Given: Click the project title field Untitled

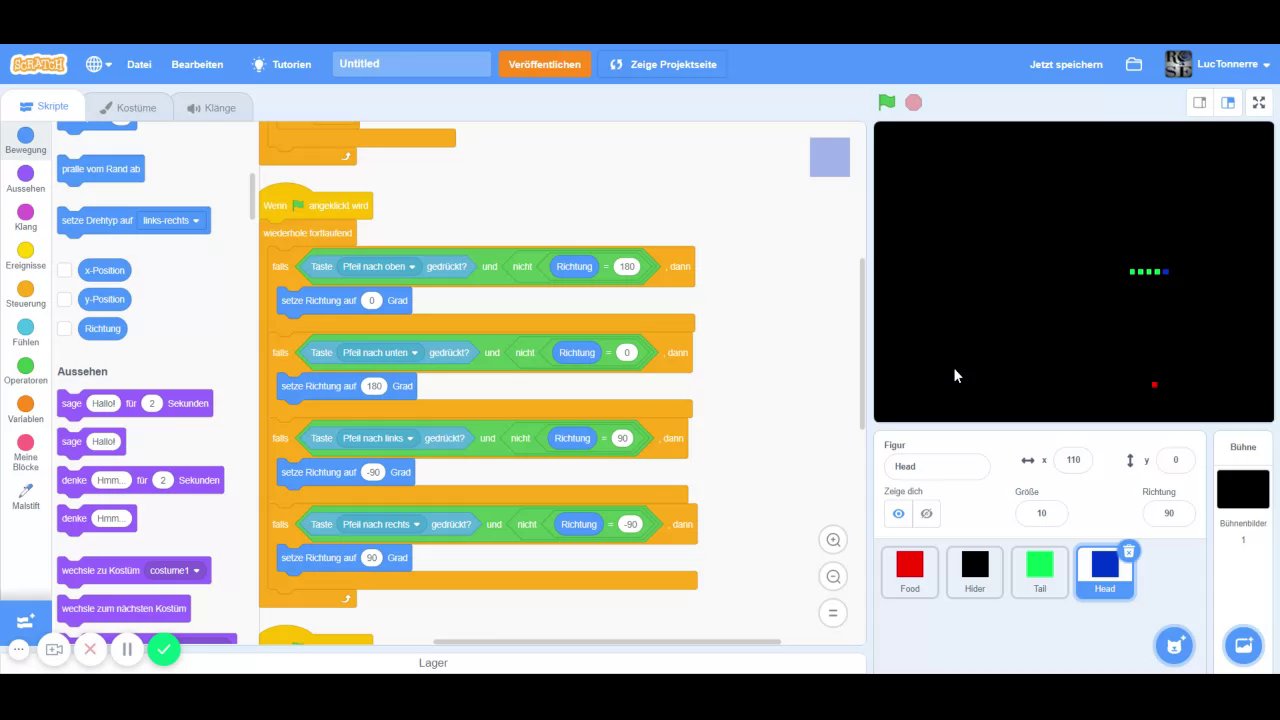Looking at the screenshot, I should click(x=412, y=64).
